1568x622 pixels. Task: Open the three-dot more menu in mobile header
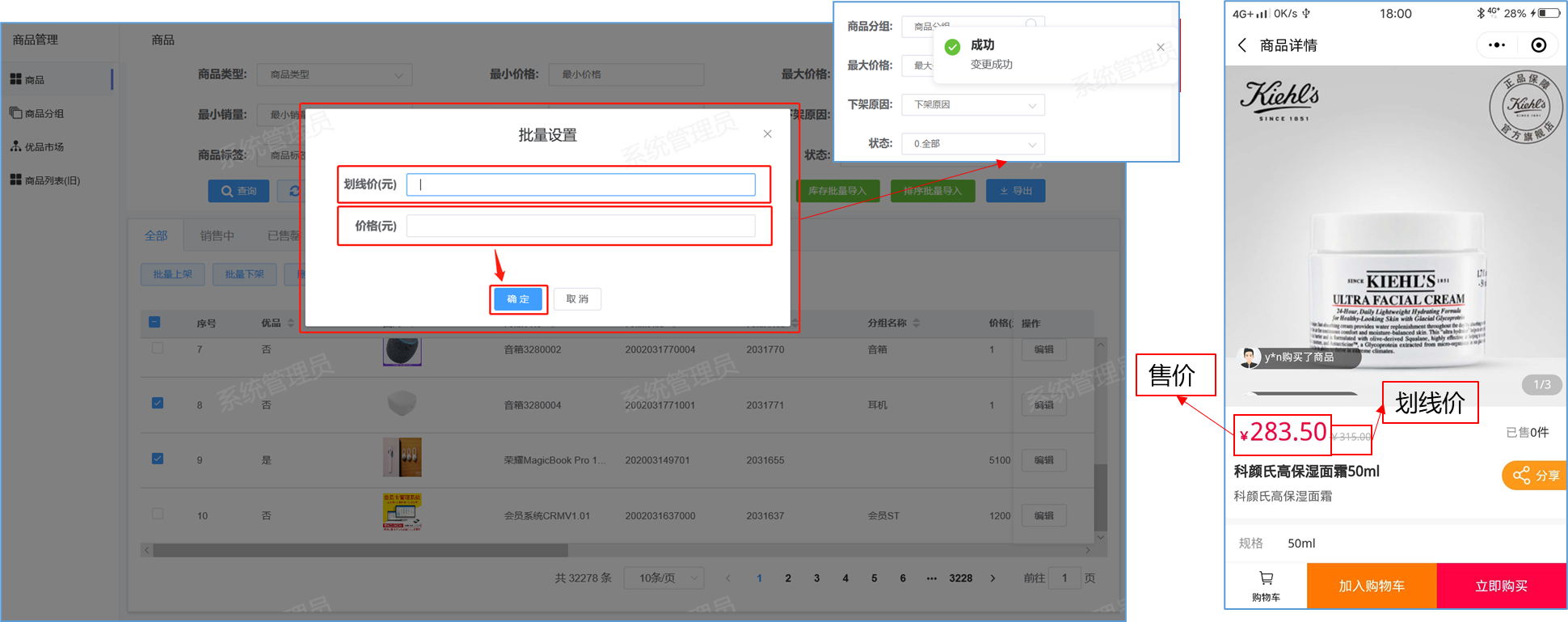[1497, 45]
